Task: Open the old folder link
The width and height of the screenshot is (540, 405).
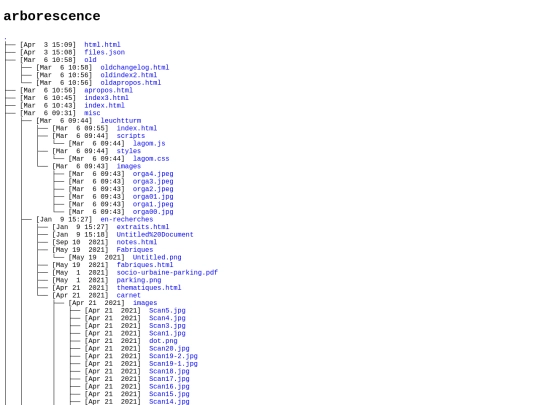Action: (90, 60)
